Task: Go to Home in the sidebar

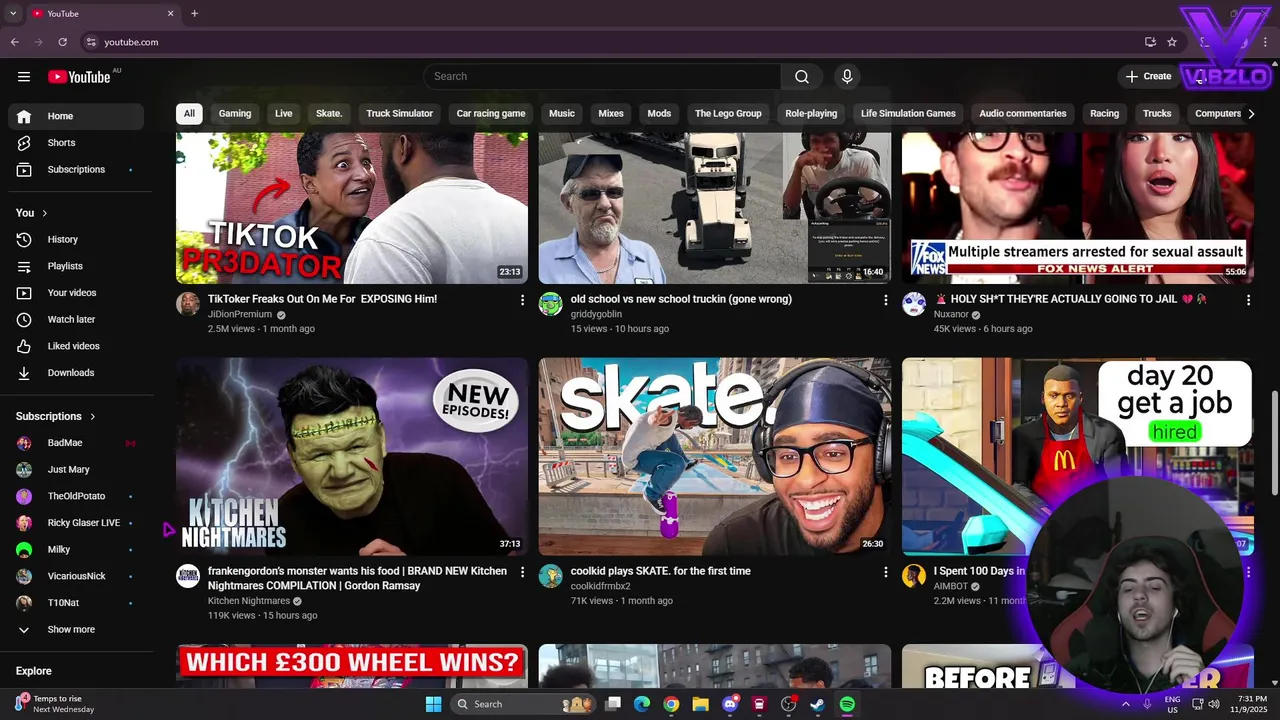Action: (x=76, y=116)
